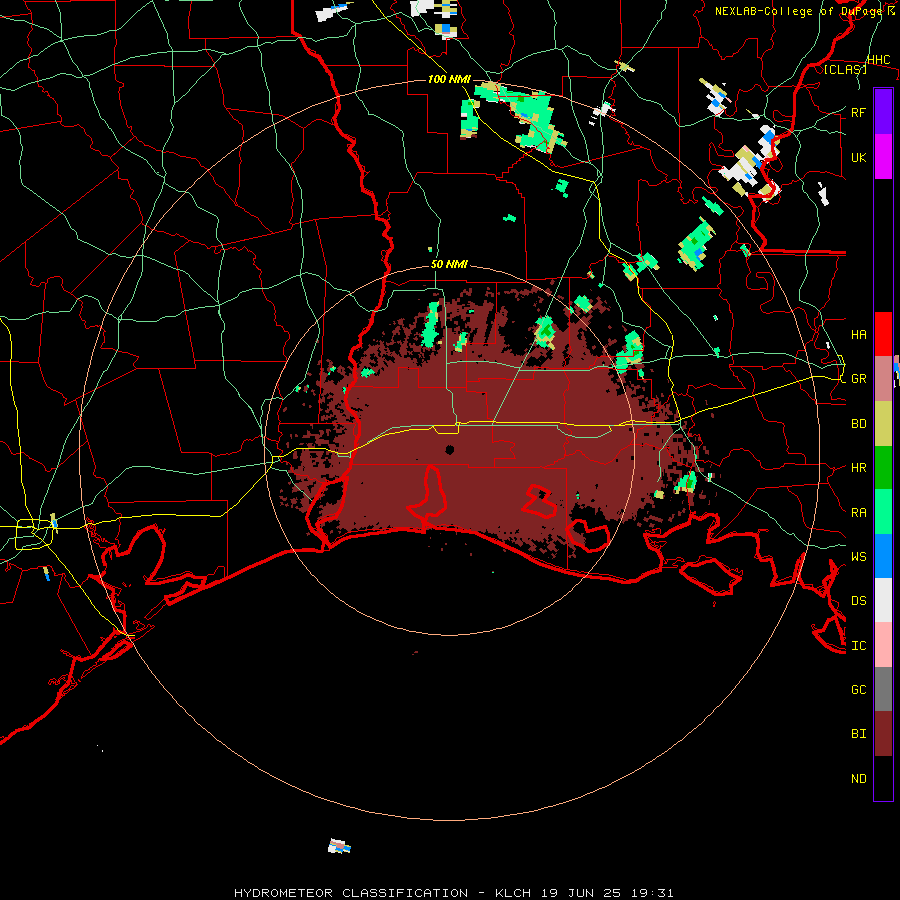Viewport: 900px width, 900px height.
Task: Click the ND legend label
Action: coord(858,779)
